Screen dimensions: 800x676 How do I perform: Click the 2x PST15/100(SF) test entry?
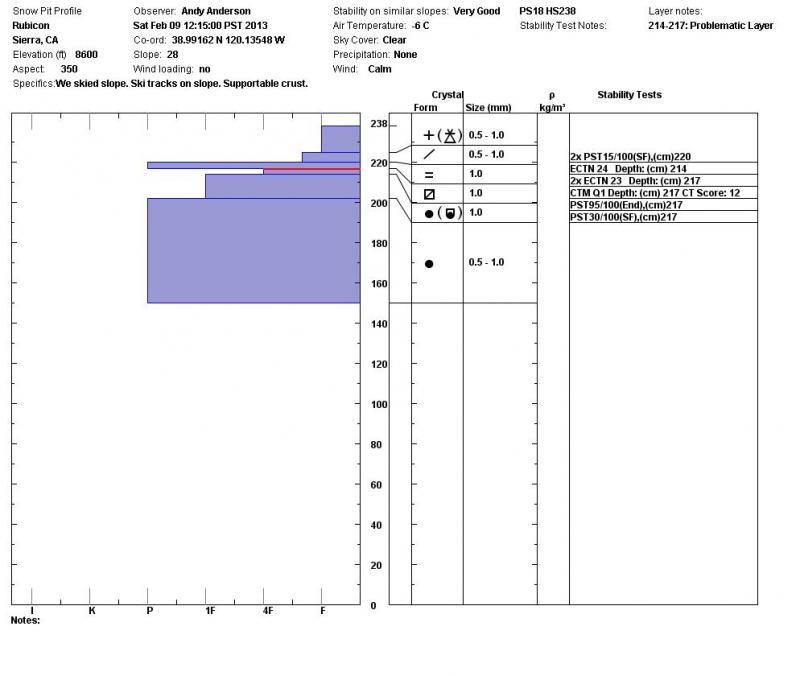coord(630,157)
